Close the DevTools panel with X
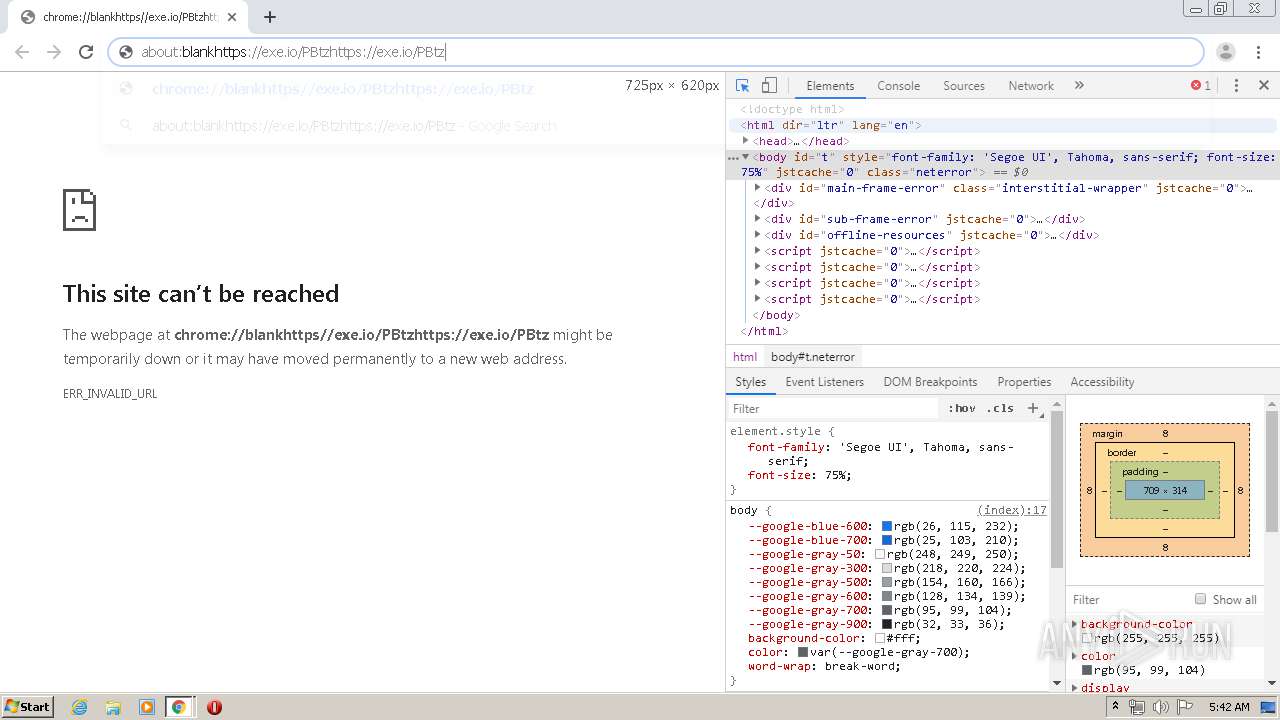Image resolution: width=1280 pixels, height=720 pixels. point(1264,86)
